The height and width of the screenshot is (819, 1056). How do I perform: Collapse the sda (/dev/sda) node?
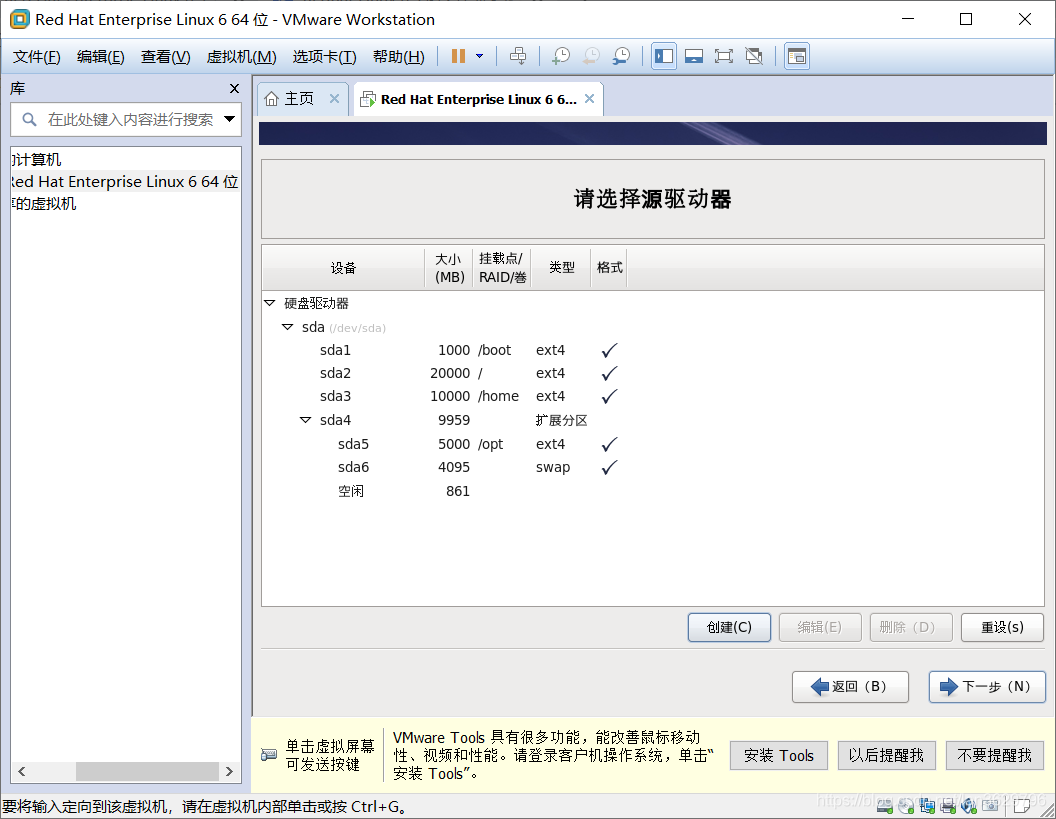288,327
